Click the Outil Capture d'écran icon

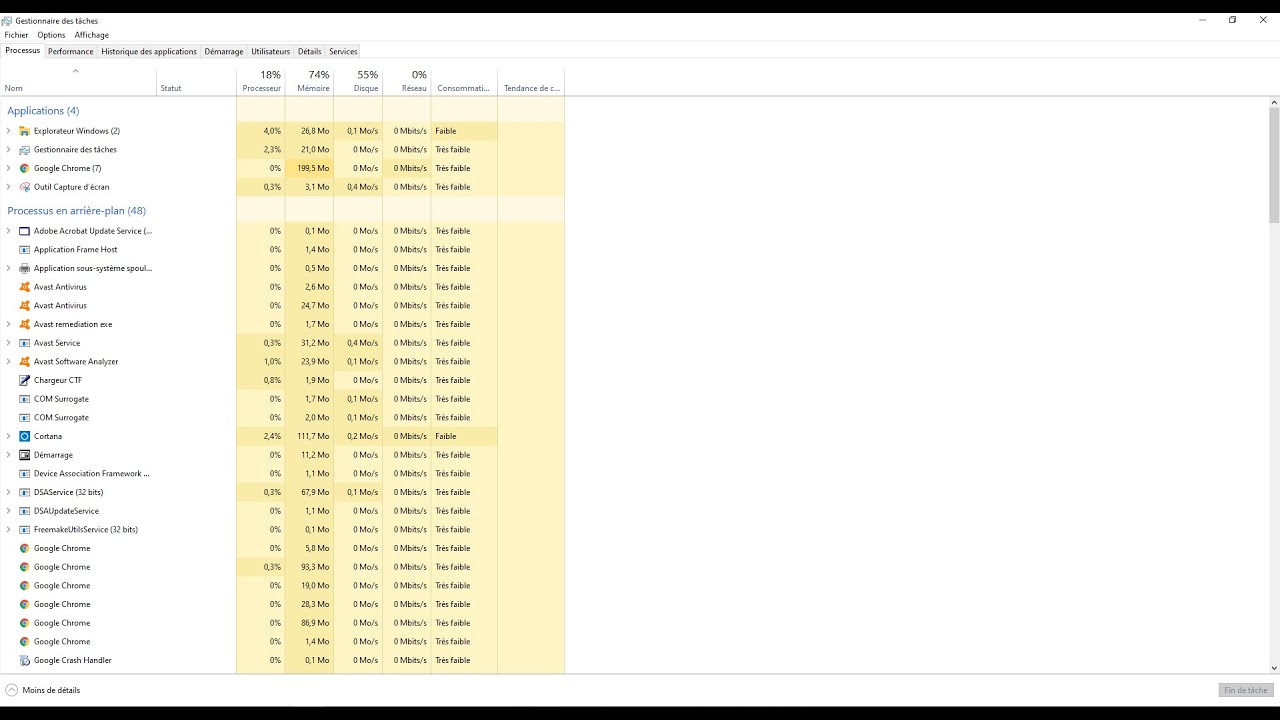(25, 187)
